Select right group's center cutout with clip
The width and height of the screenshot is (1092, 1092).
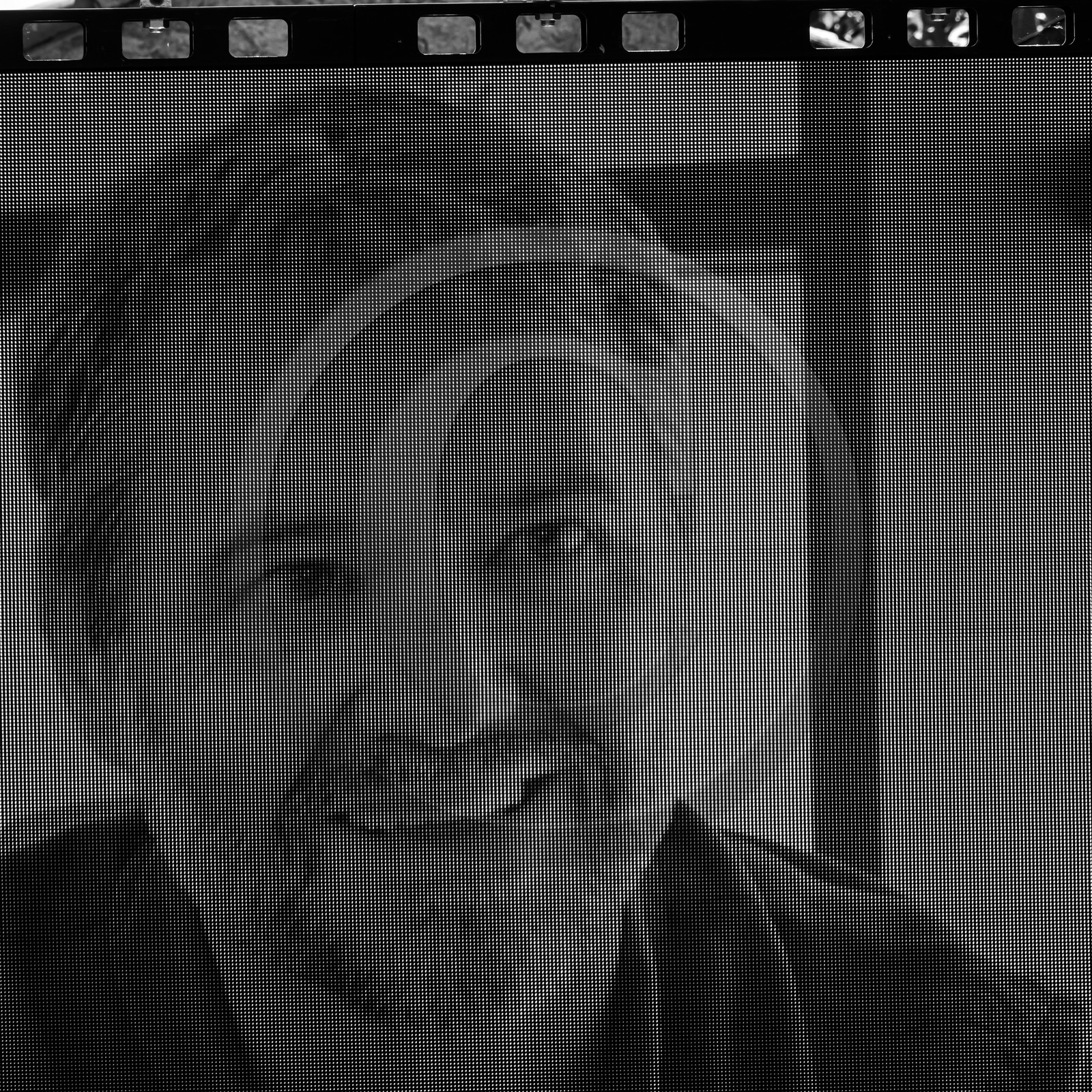937,28
